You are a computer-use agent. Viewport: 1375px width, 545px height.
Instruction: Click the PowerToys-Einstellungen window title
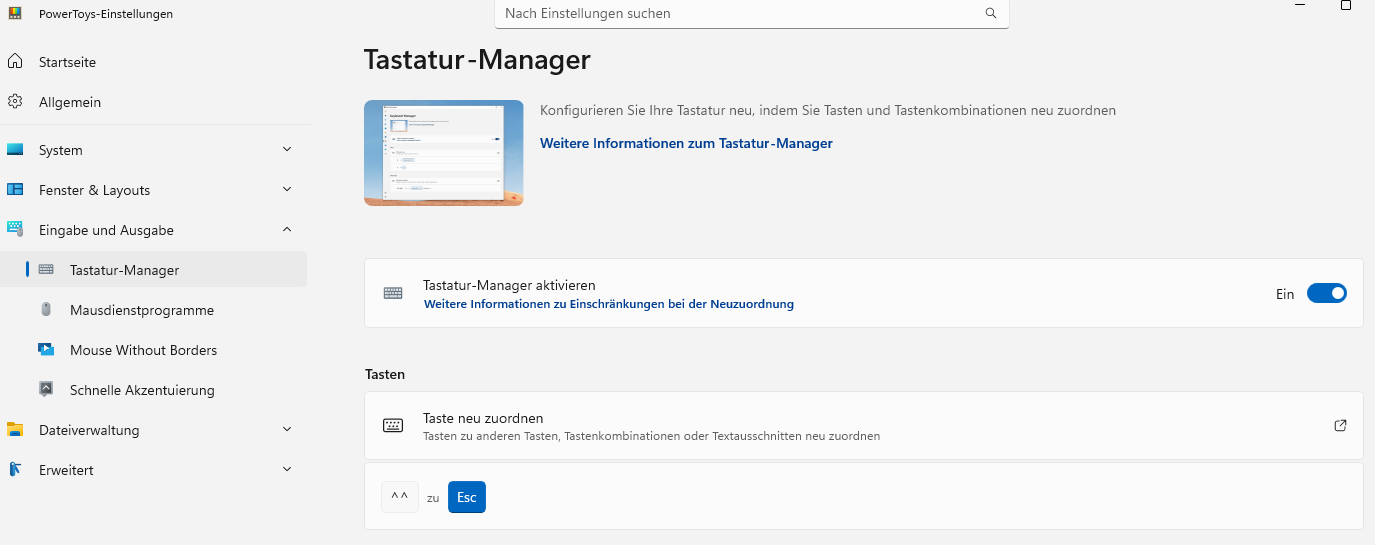[106, 14]
